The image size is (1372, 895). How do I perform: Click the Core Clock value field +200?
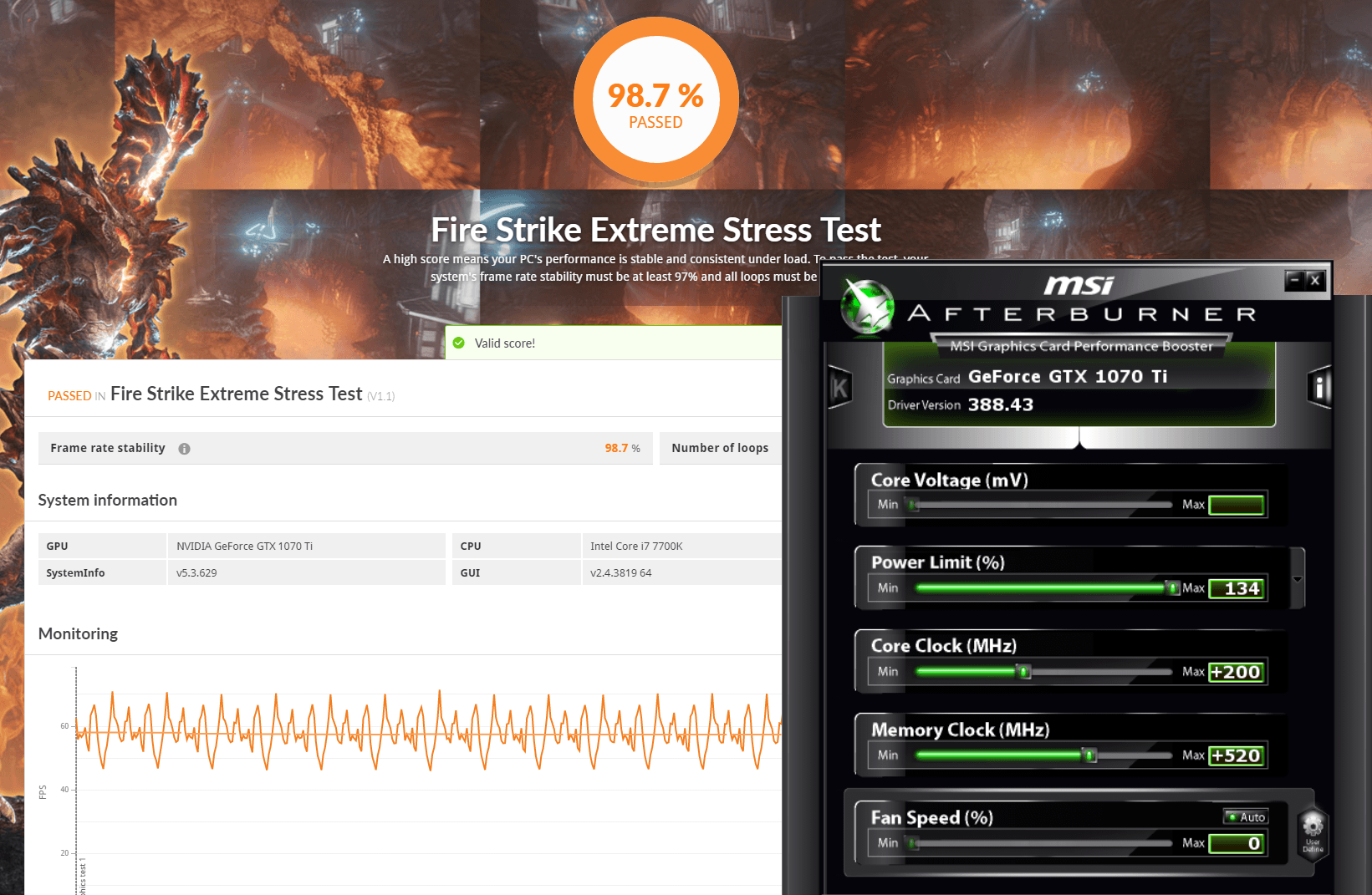coord(1237,672)
